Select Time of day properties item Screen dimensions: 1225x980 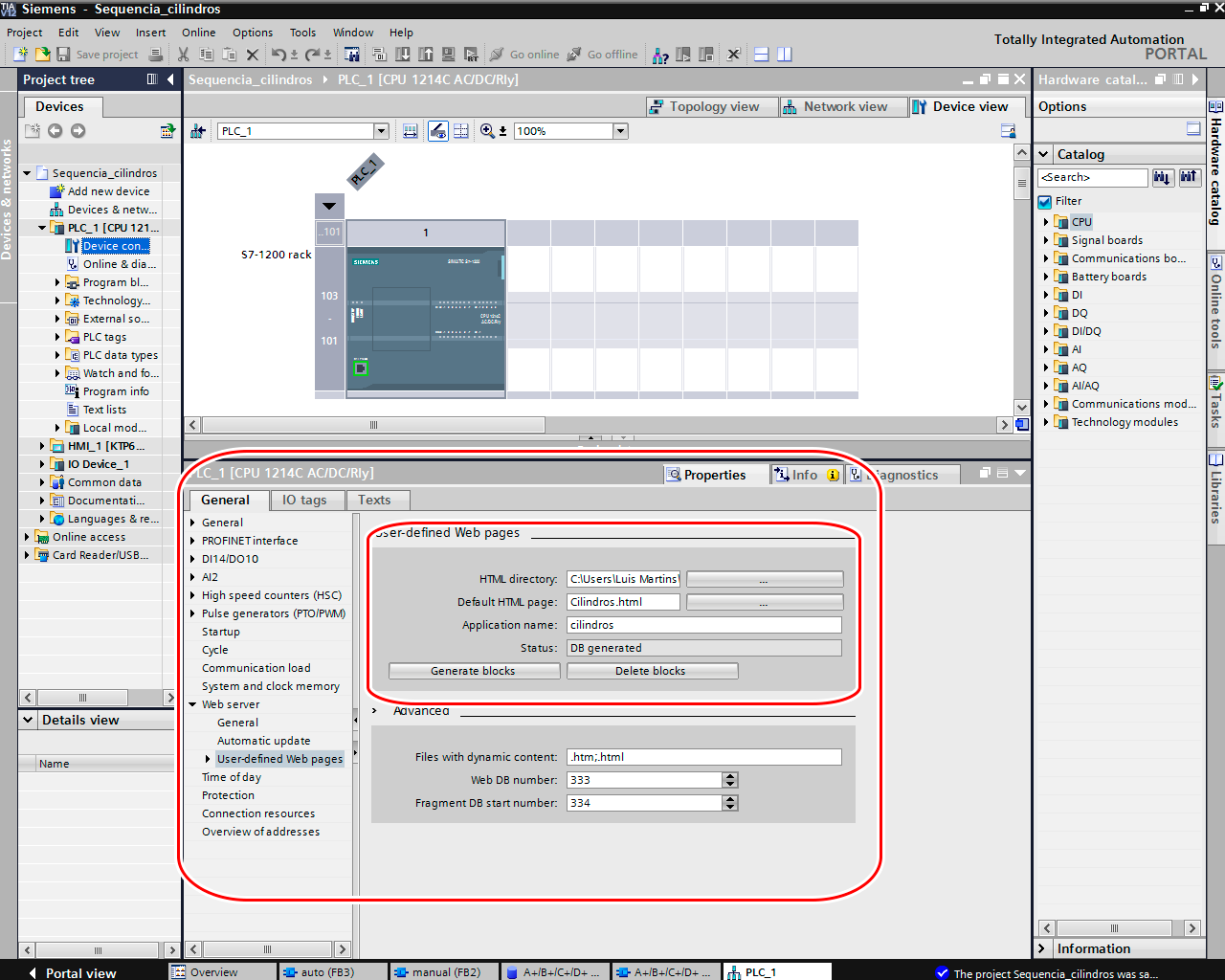click(232, 777)
